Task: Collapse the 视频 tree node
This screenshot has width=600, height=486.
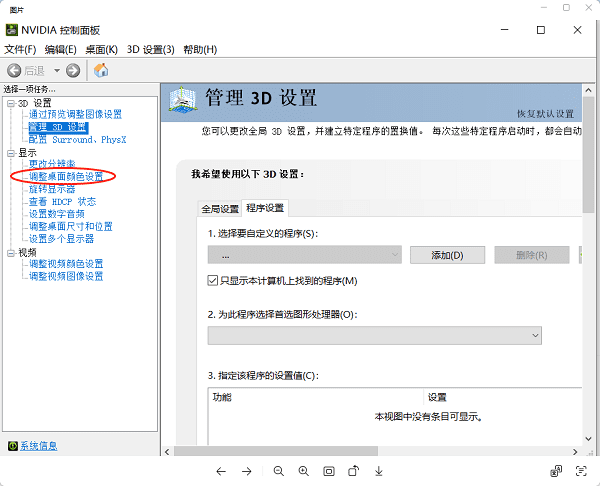Action: point(11,253)
